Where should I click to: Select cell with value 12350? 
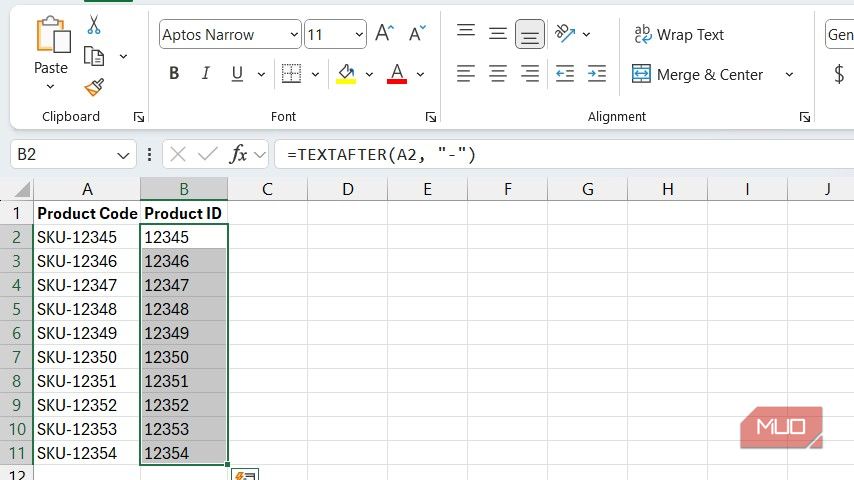click(184, 357)
